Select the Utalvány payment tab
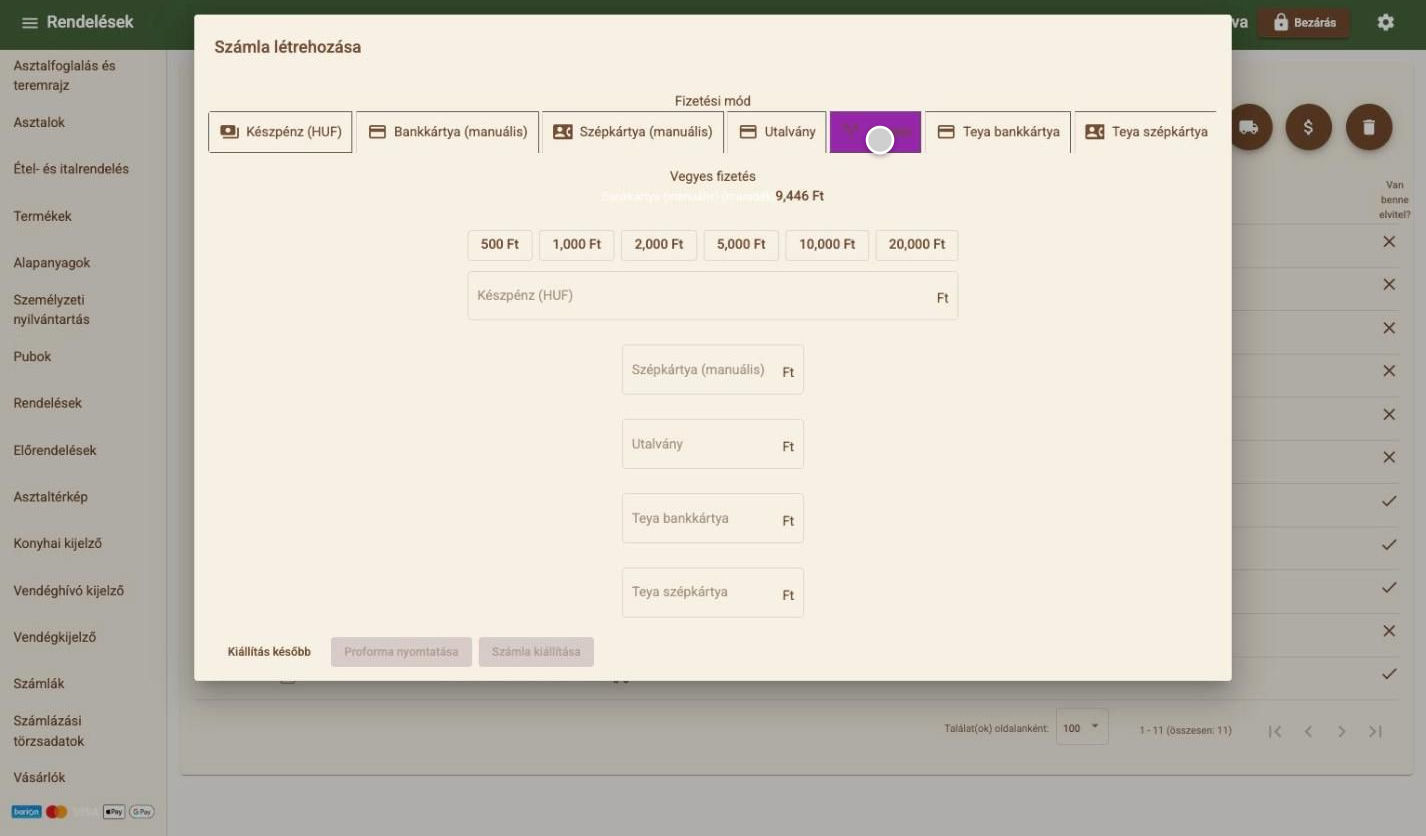The image size is (1426, 836). click(x=777, y=132)
